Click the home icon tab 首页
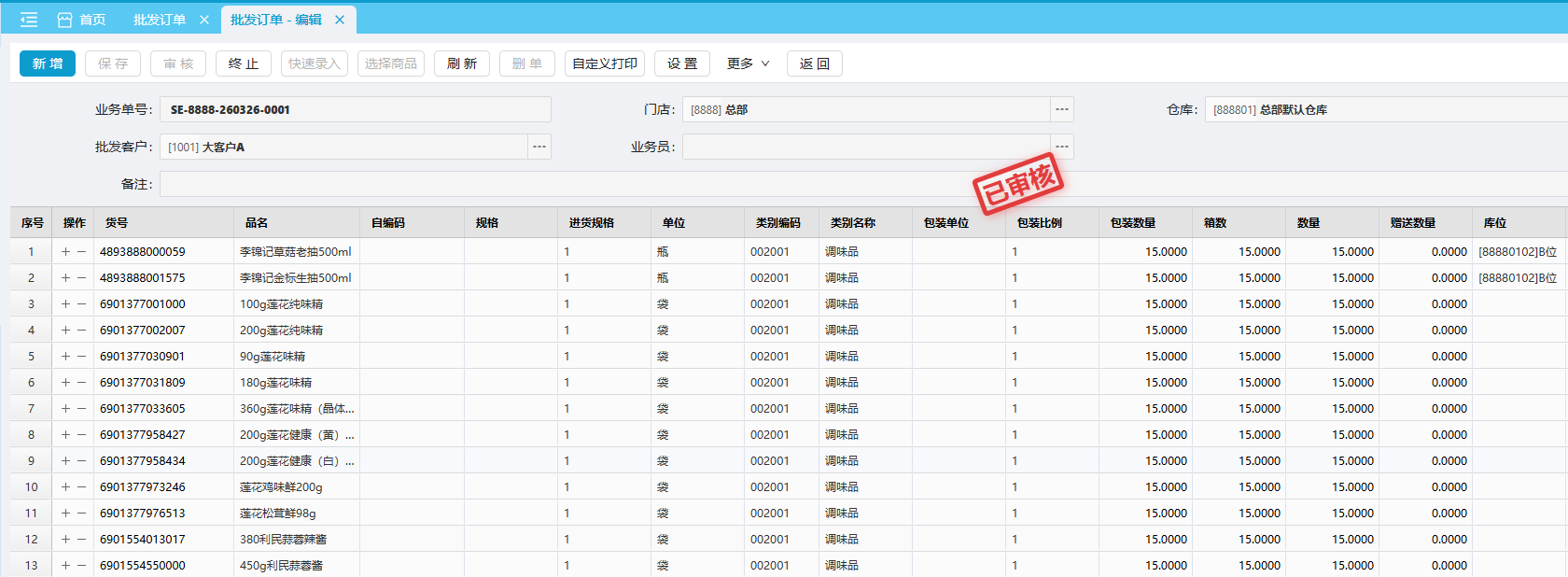Image resolution: width=1568 pixels, height=577 pixels. [x=81, y=20]
